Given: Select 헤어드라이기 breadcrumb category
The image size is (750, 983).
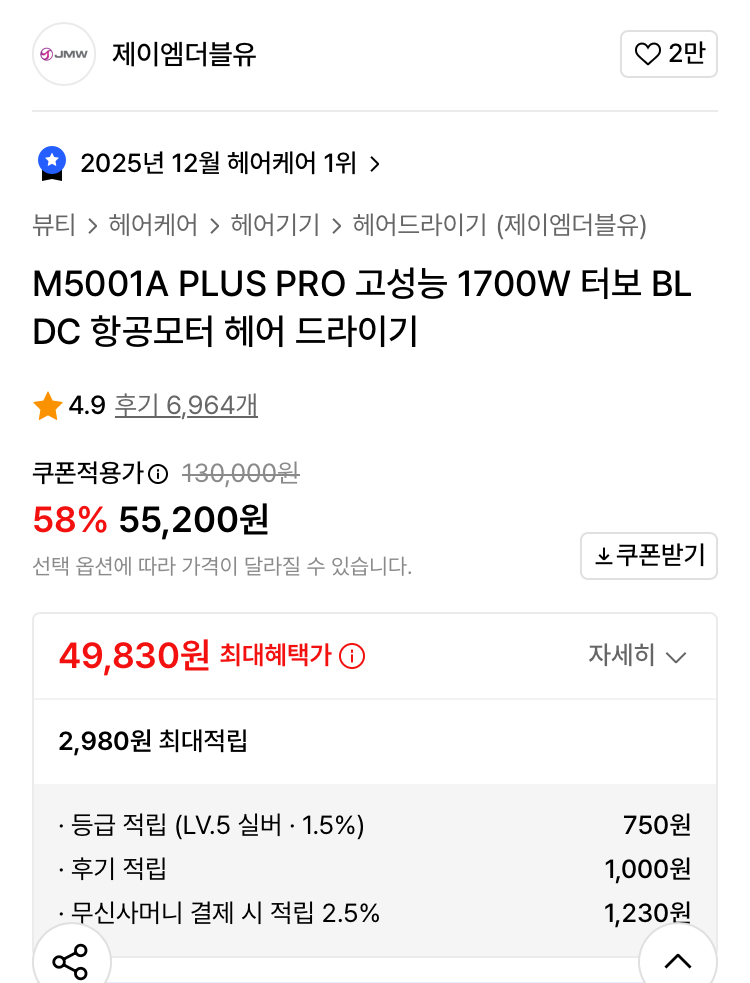Looking at the screenshot, I should [420, 225].
